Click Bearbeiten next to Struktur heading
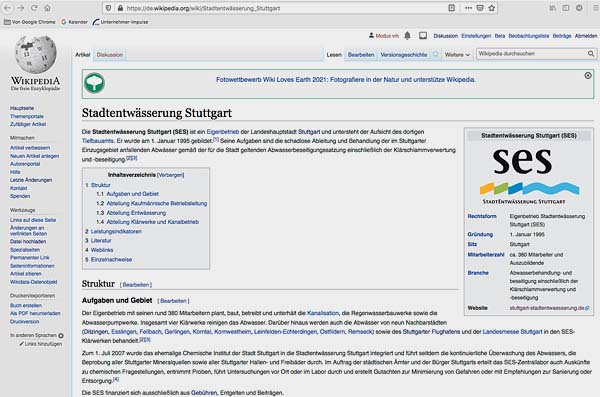 tap(136, 285)
